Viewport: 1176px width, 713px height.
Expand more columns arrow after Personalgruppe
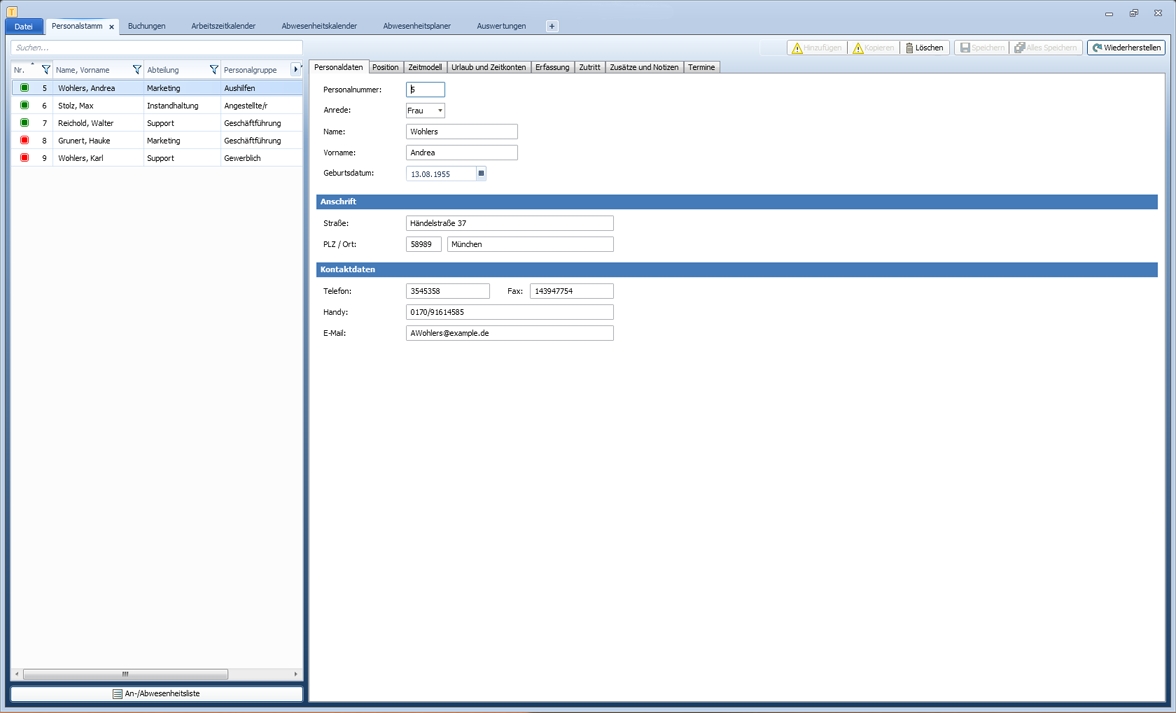[296, 70]
